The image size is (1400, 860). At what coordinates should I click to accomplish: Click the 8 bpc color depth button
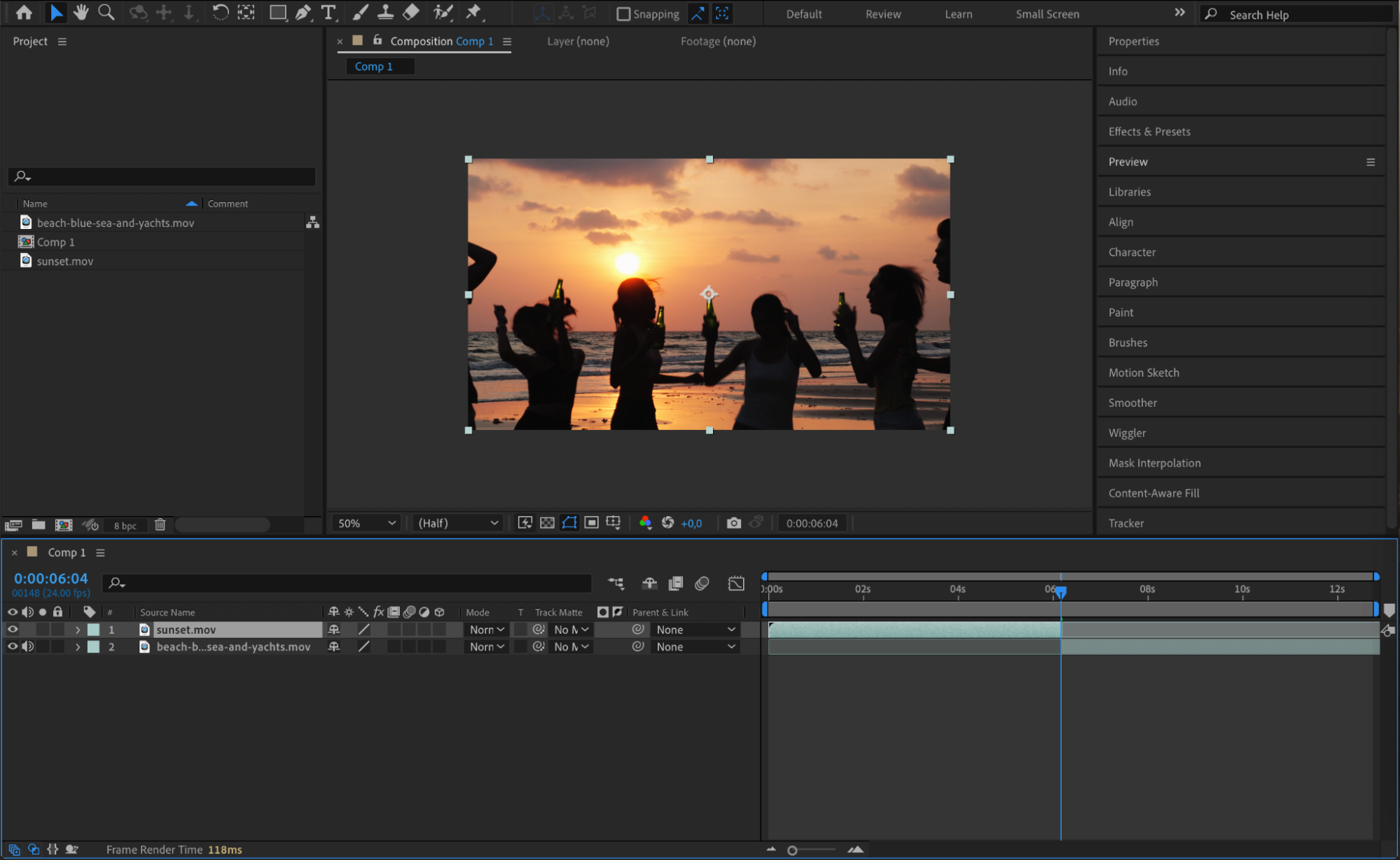click(x=125, y=525)
